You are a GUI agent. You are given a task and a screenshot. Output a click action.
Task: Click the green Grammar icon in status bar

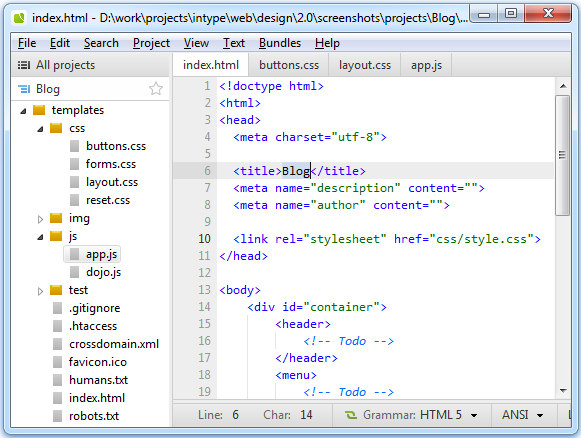point(351,415)
